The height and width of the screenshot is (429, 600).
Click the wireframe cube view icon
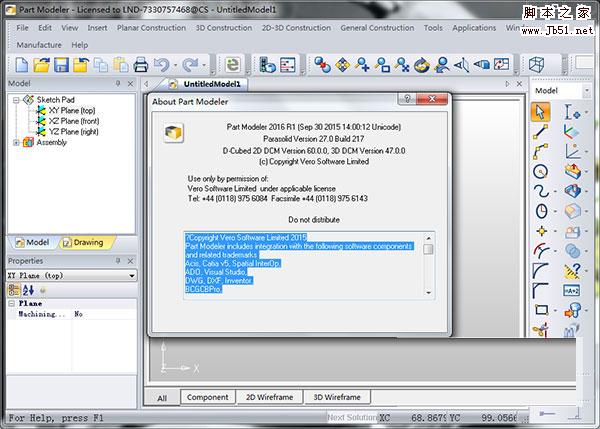click(x=536, y=65)
